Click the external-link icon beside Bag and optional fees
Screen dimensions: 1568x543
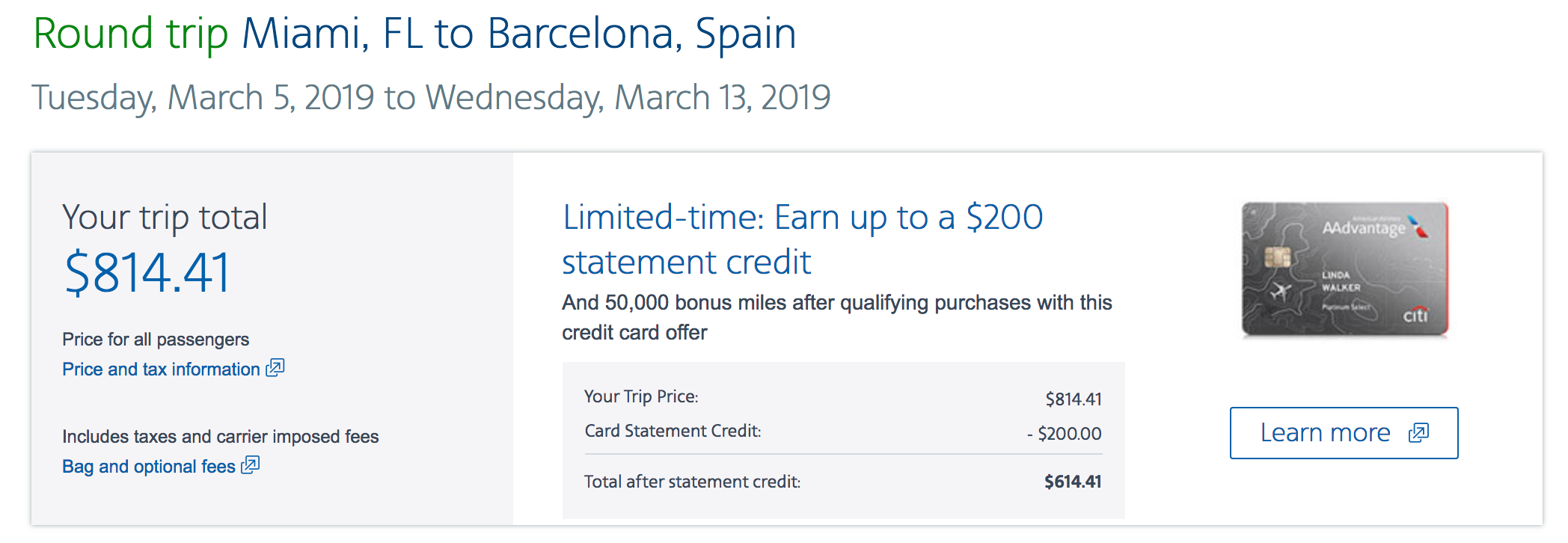pos(251,465)
